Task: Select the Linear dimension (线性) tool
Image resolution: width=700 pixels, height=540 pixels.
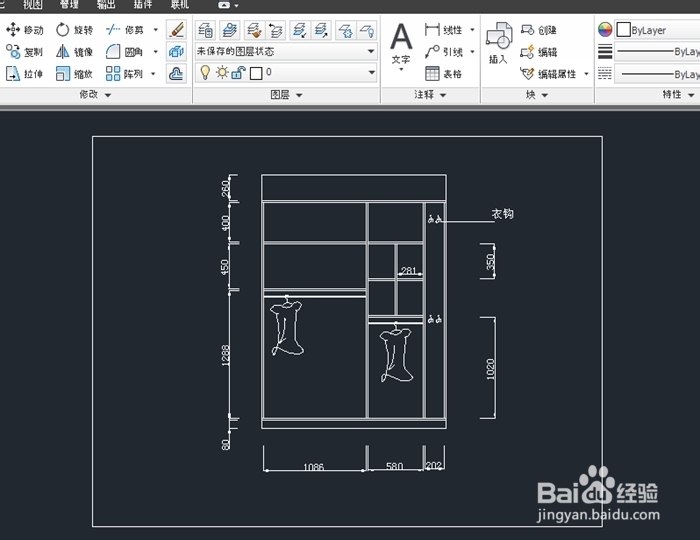Action: click(443, 30)
